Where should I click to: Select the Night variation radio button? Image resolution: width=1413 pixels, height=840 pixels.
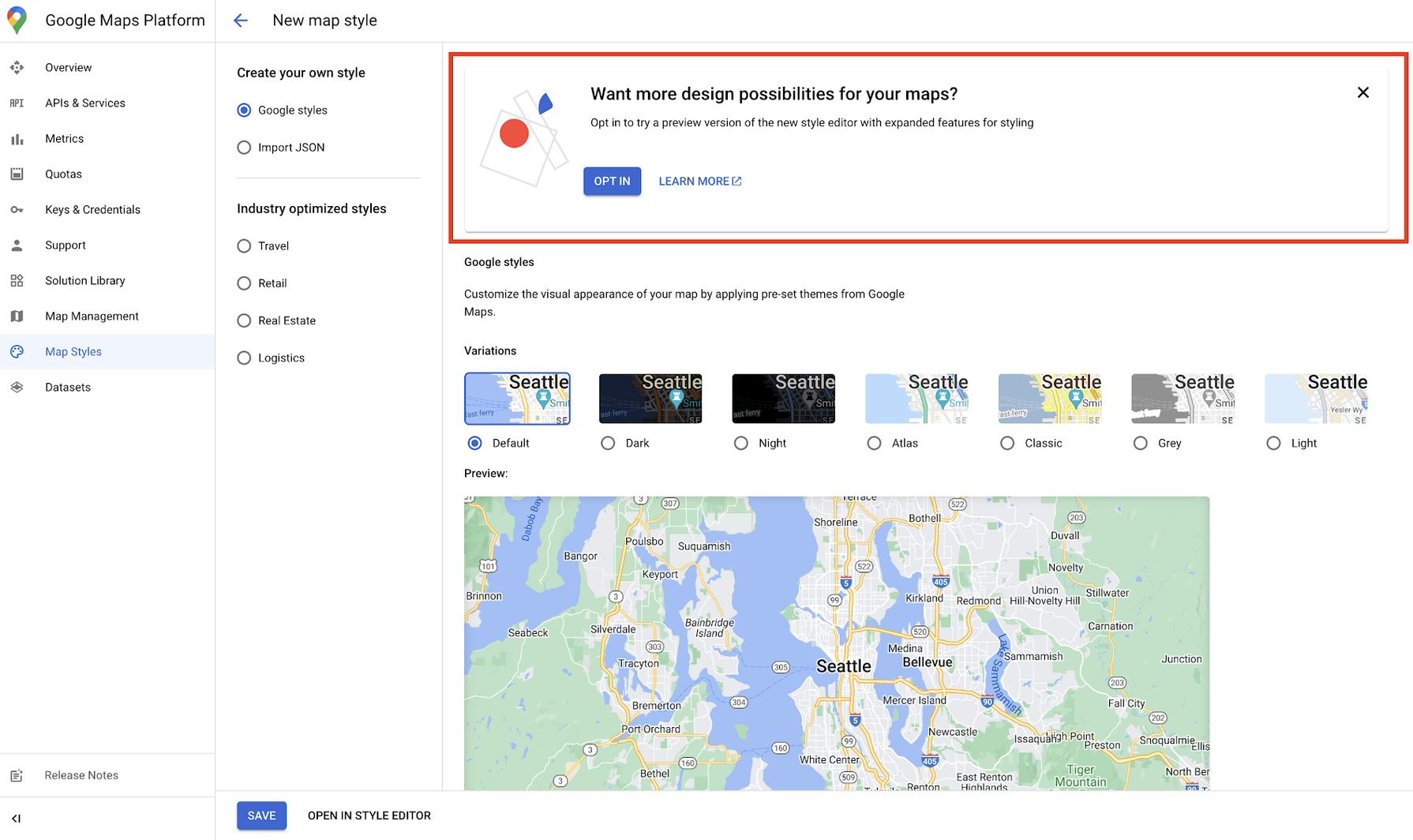[740, 444]
